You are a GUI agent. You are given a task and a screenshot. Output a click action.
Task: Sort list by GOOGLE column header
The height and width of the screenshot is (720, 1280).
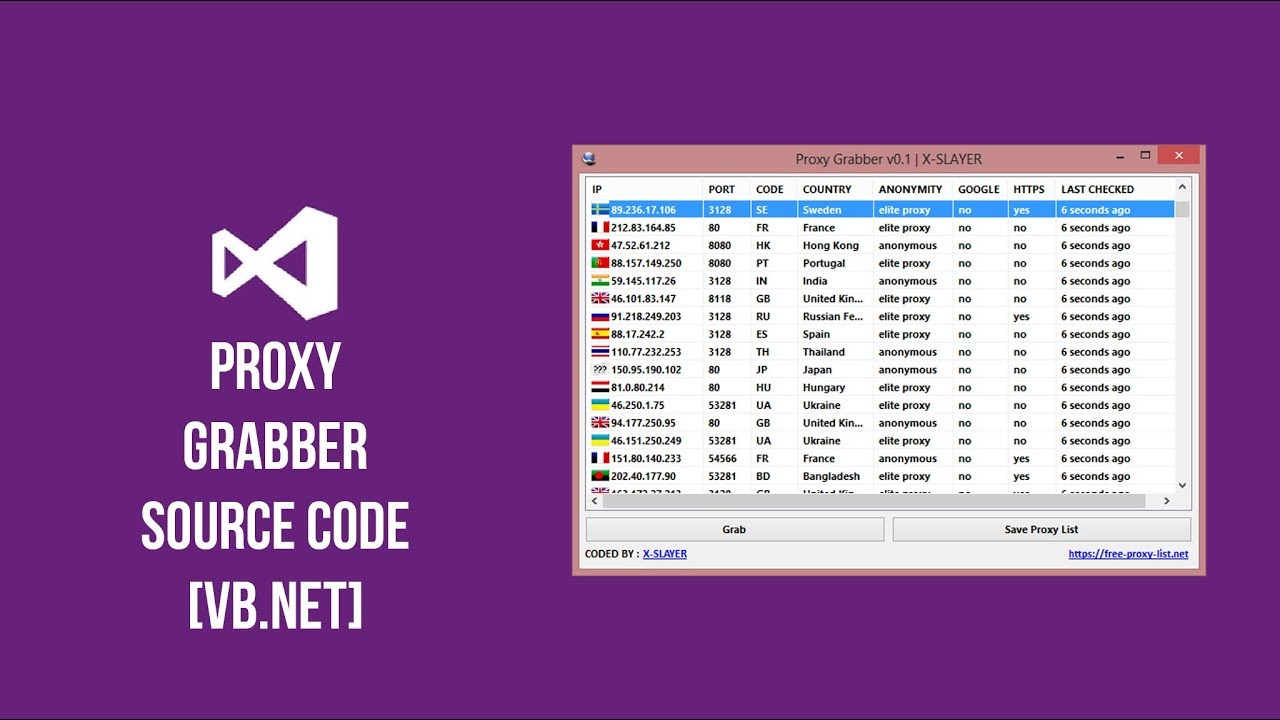point(980,189)
